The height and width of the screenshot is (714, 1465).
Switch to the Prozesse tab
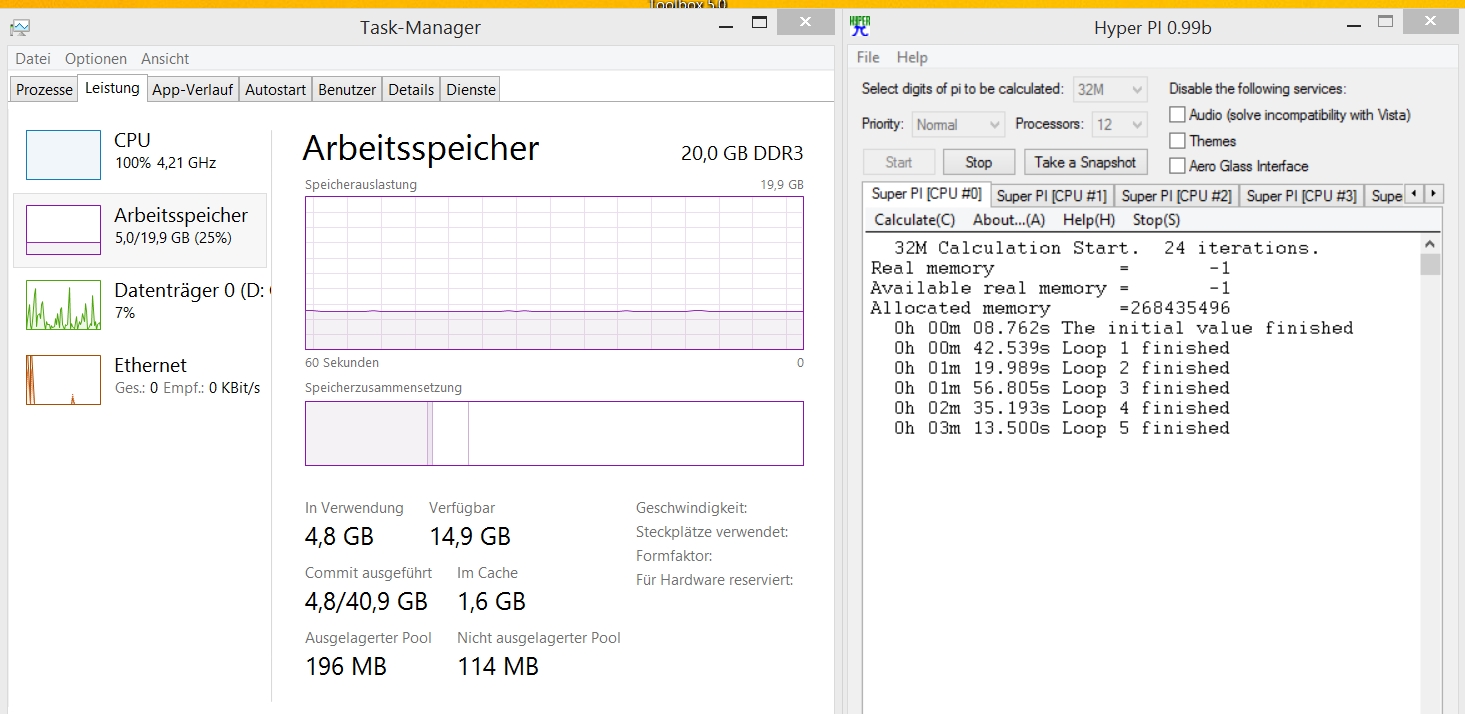click(x=45, y=89)
